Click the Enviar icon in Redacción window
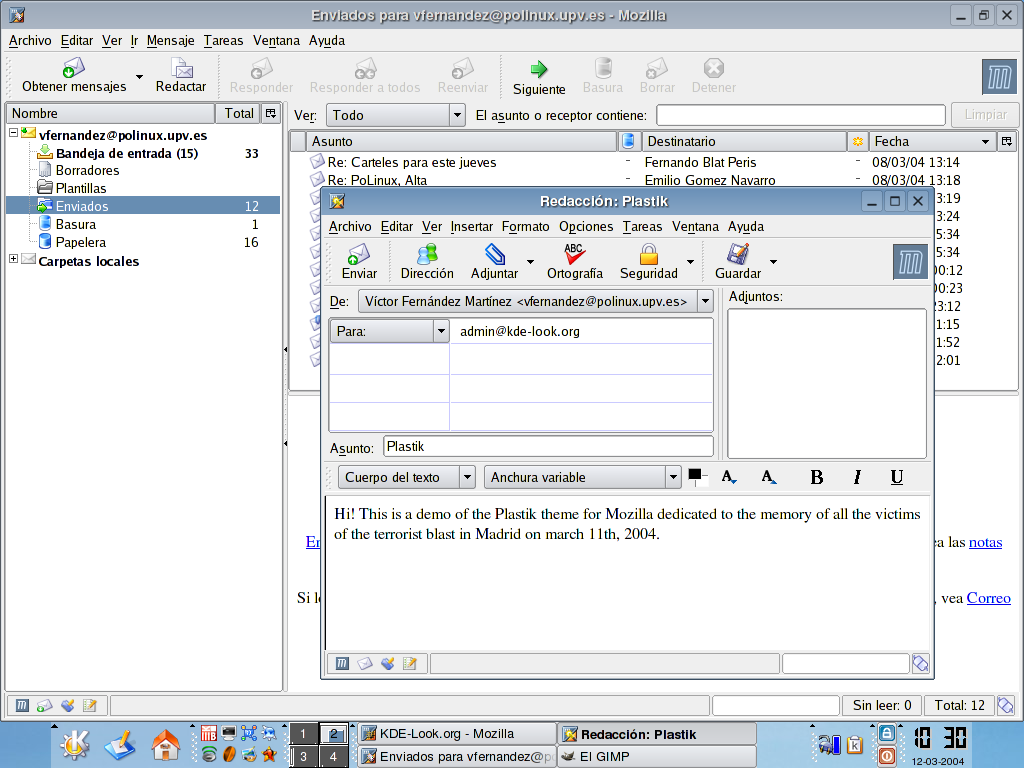1024x768 pixels. 359,254
